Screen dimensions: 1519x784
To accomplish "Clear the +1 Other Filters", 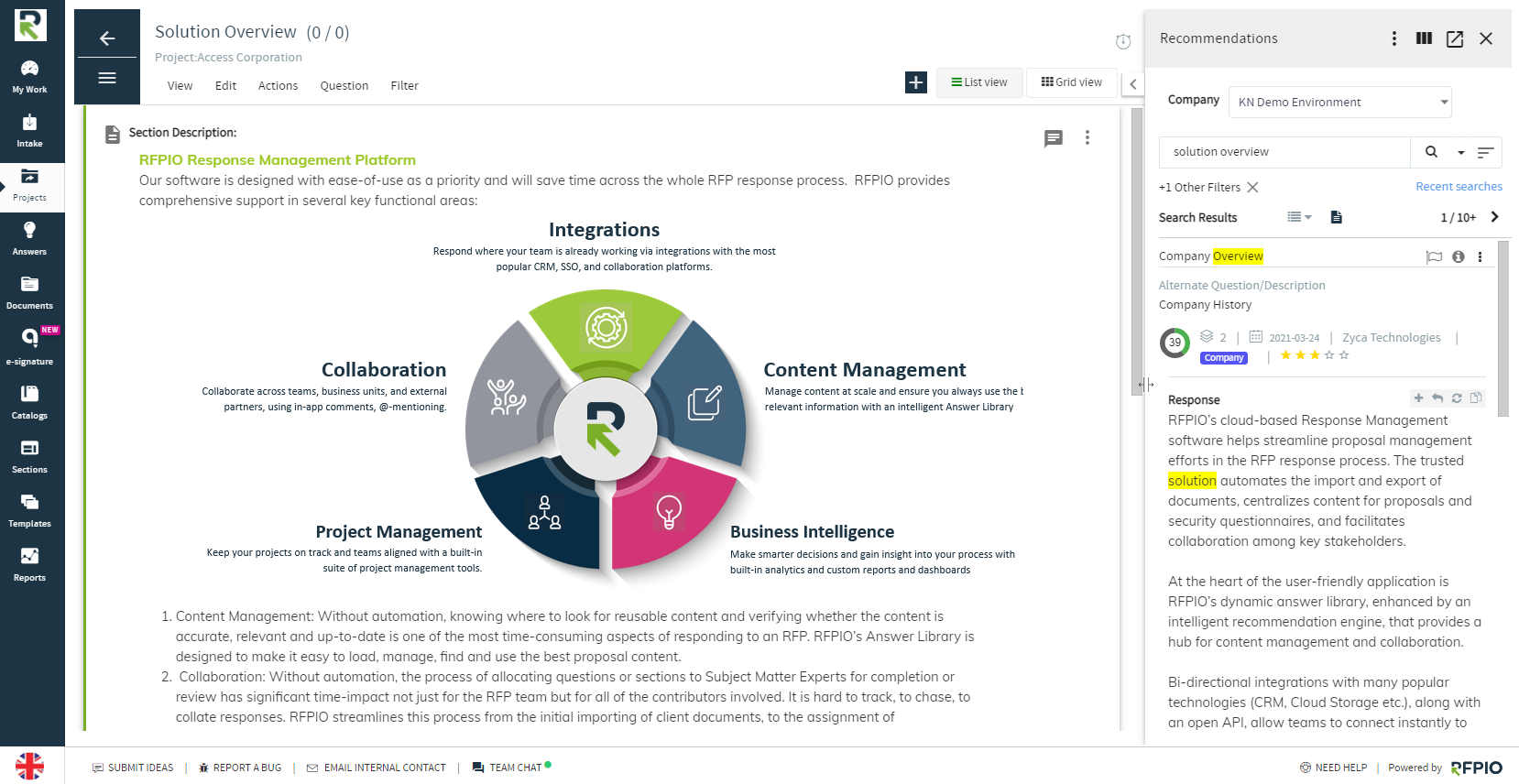I will [1252, 188].
